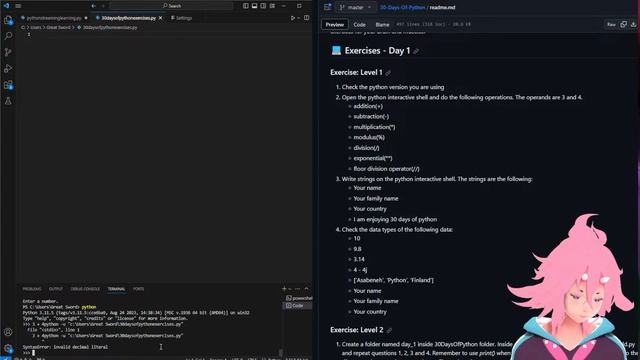Download the raw file icon

[633, 24]
